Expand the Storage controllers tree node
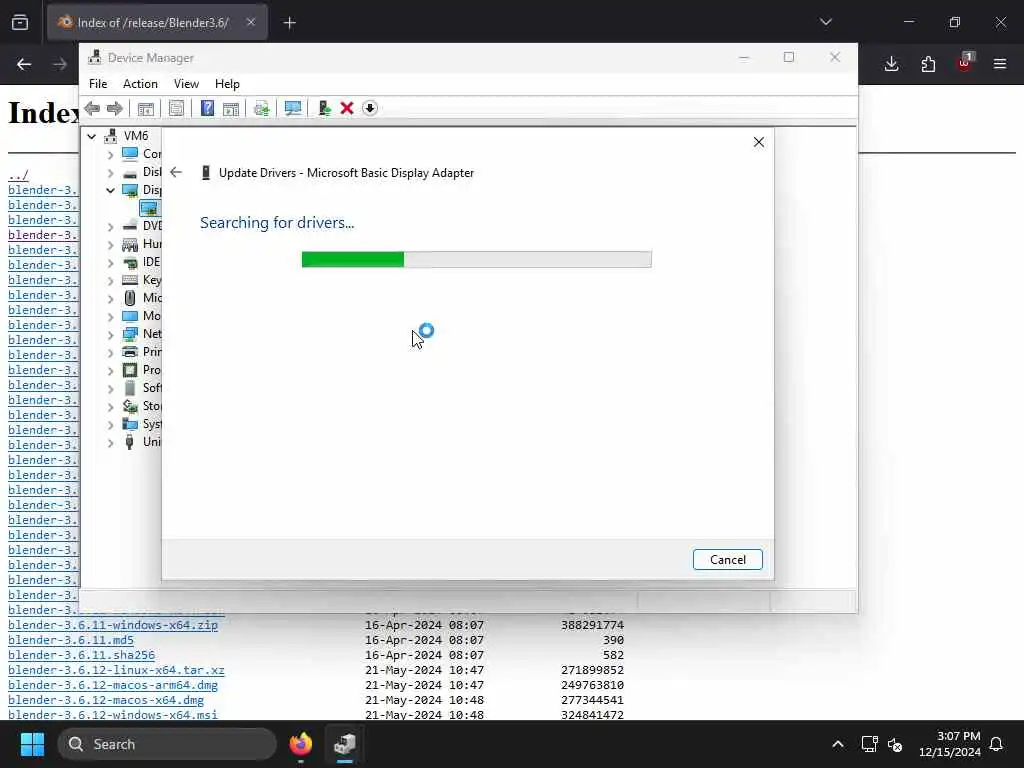 pos(110,407)
